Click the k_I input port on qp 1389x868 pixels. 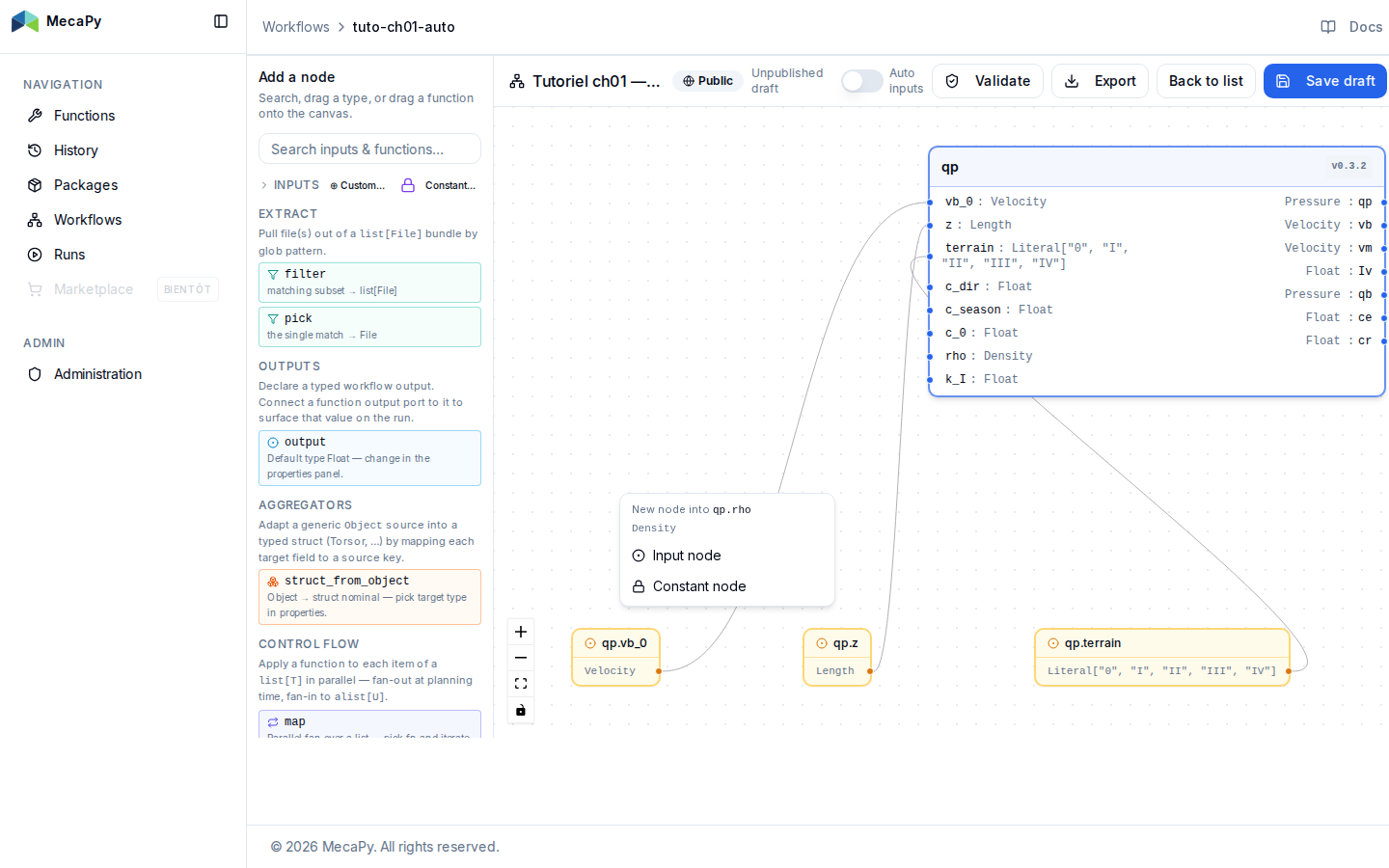tap(930, 380)
